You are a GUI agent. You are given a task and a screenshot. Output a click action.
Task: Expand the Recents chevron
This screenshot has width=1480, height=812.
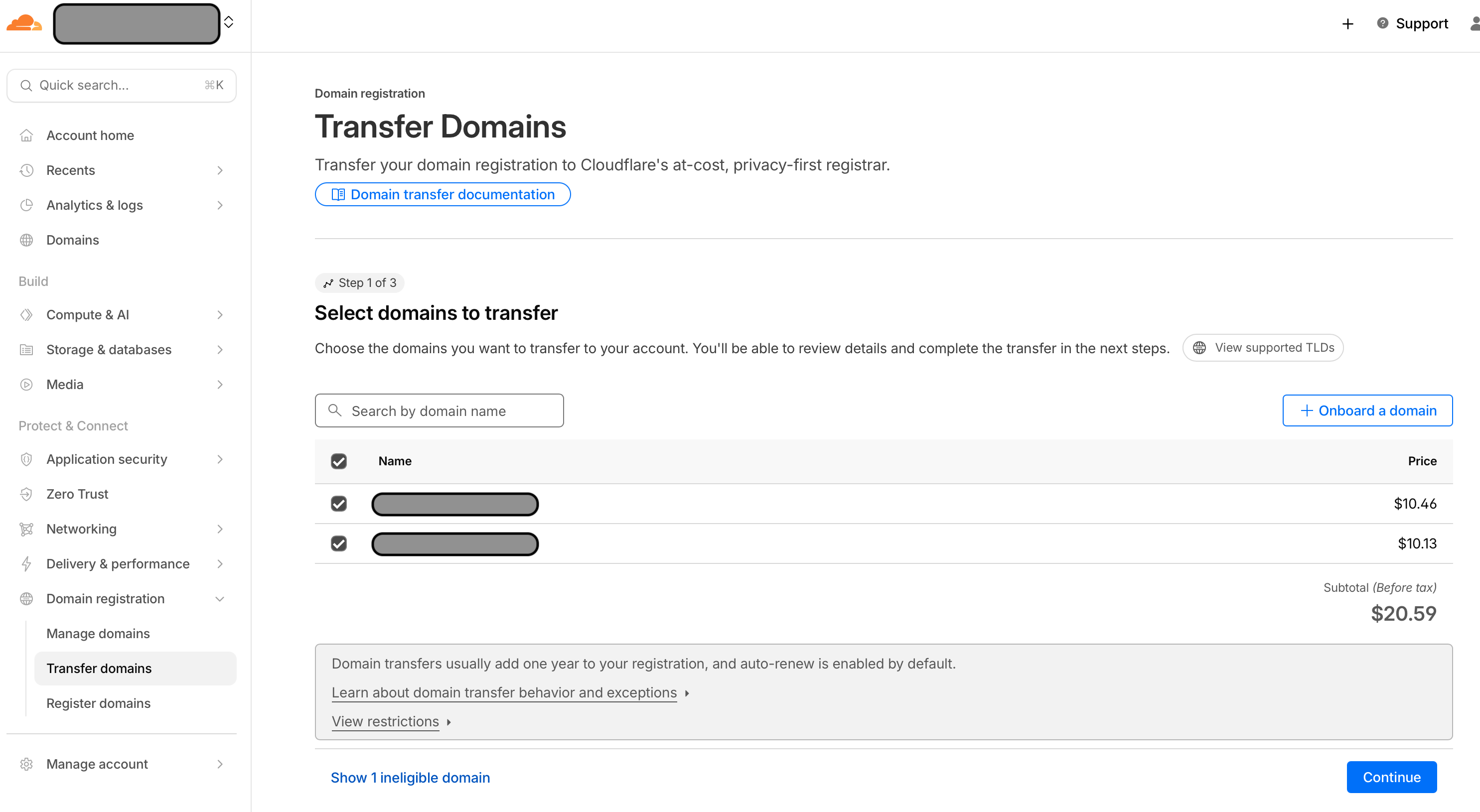coord(220,170)
